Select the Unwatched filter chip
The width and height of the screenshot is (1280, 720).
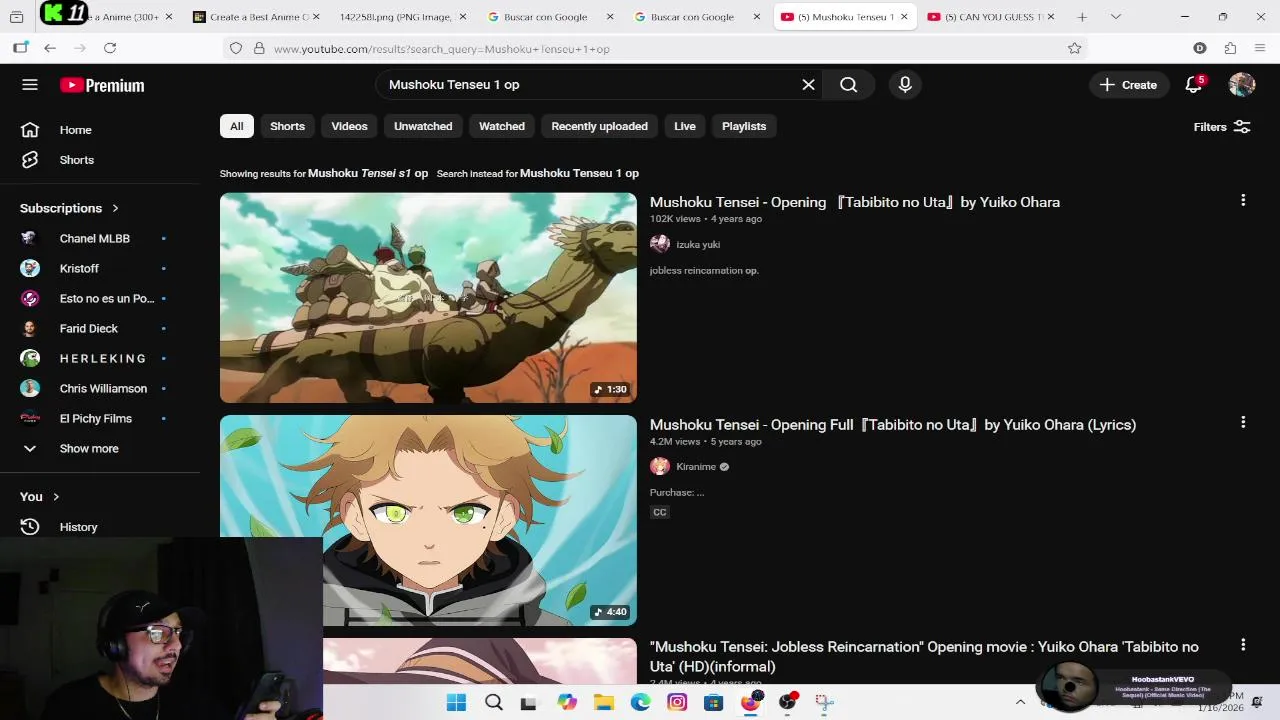423,126
